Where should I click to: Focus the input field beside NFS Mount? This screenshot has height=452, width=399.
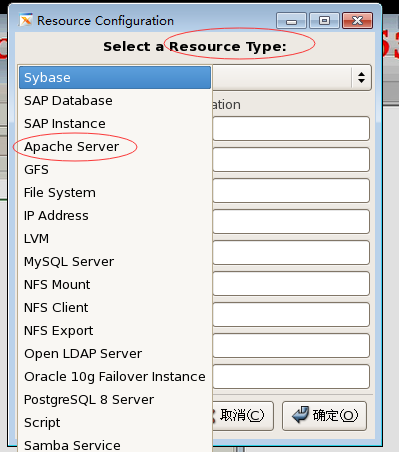[291, 283]
